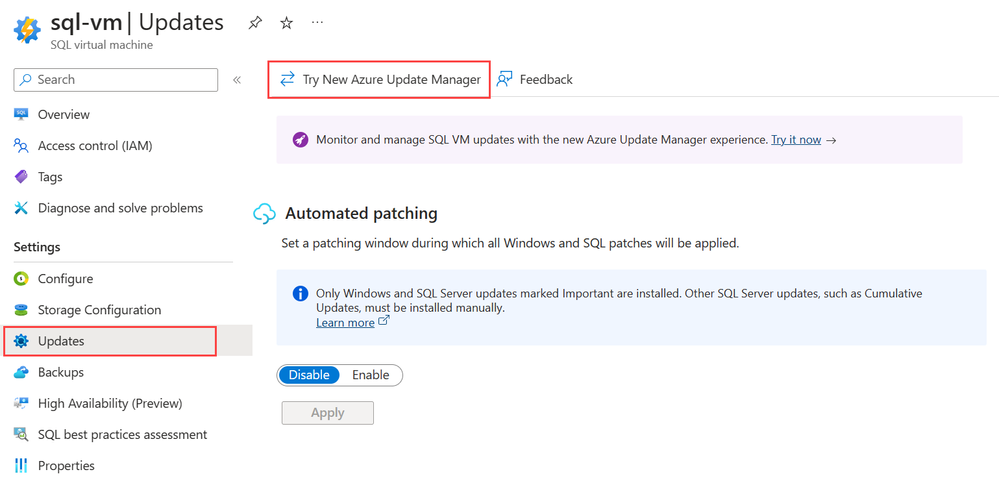Click the SQL virtual machine resource icon
Screen dimensions: 999x478
tap(27, 31)
